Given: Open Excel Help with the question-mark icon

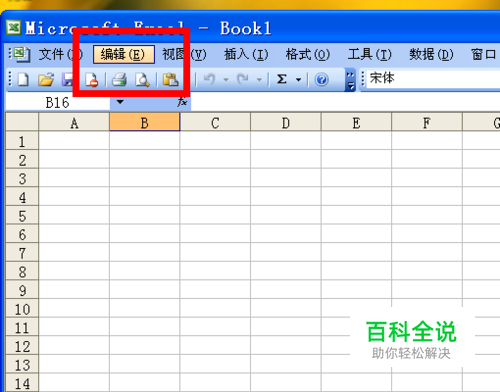Looking at the screenshot, I should click(x=322, y=80).
